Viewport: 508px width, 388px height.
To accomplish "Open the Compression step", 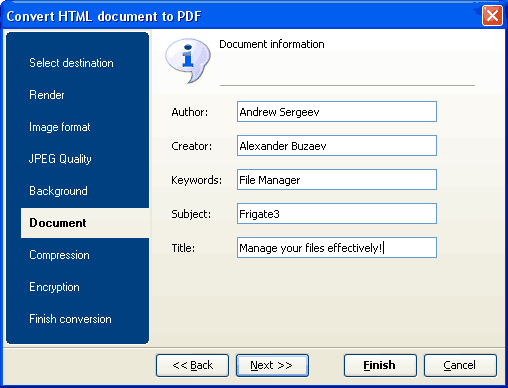I will pyautogui.click(x=59, y=255).
